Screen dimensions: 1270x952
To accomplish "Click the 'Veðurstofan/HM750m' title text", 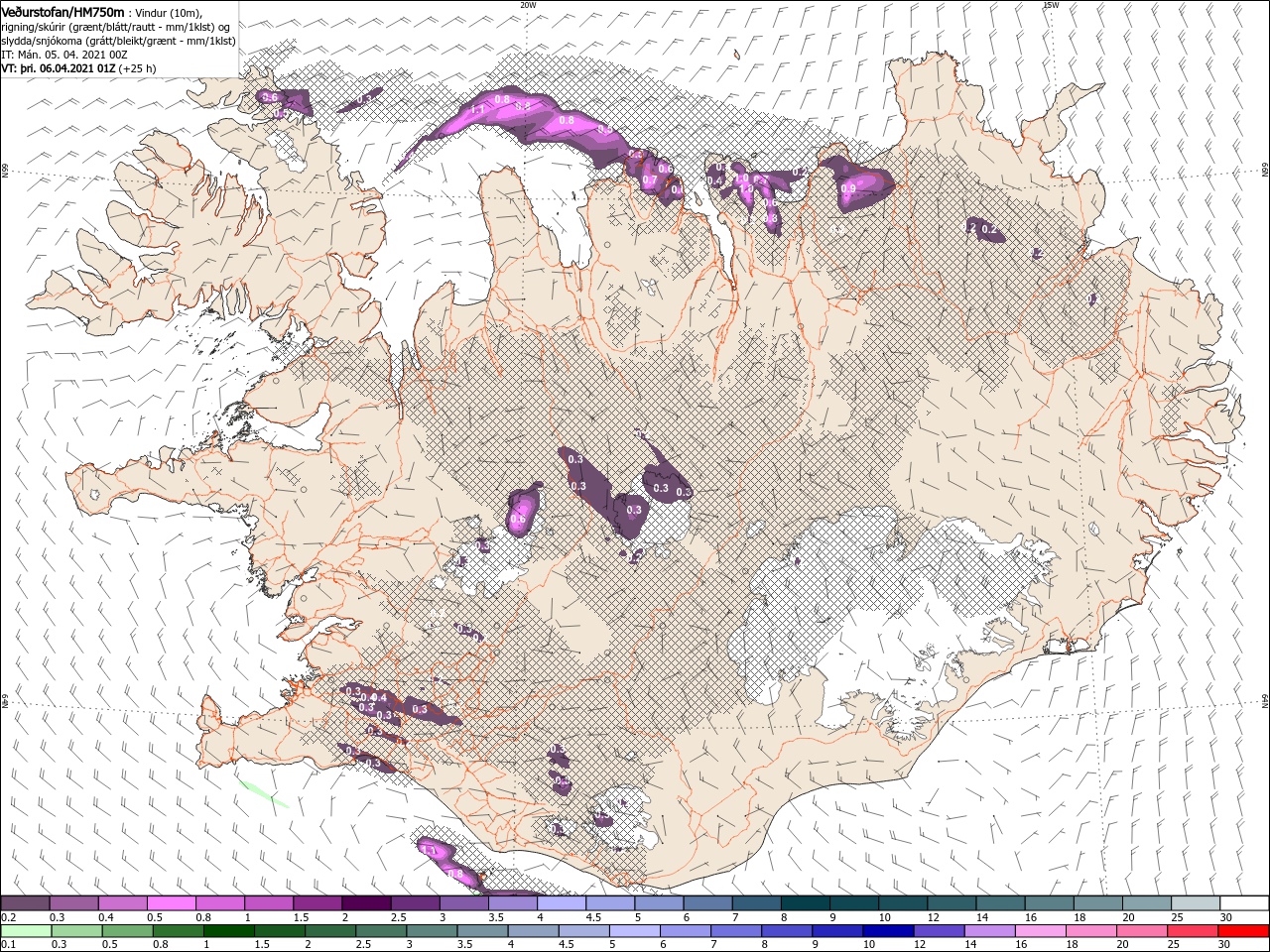I will click(63, 11).
